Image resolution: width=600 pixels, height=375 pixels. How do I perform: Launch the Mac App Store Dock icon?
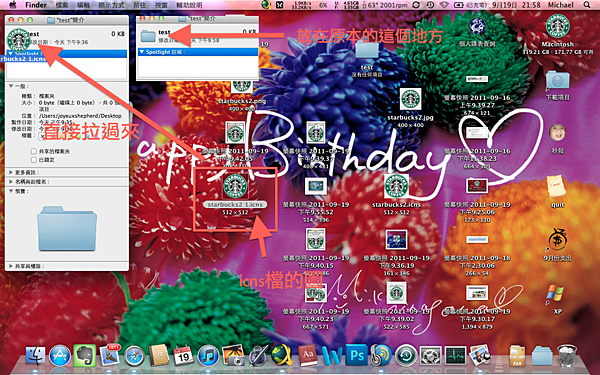(60, 356)
